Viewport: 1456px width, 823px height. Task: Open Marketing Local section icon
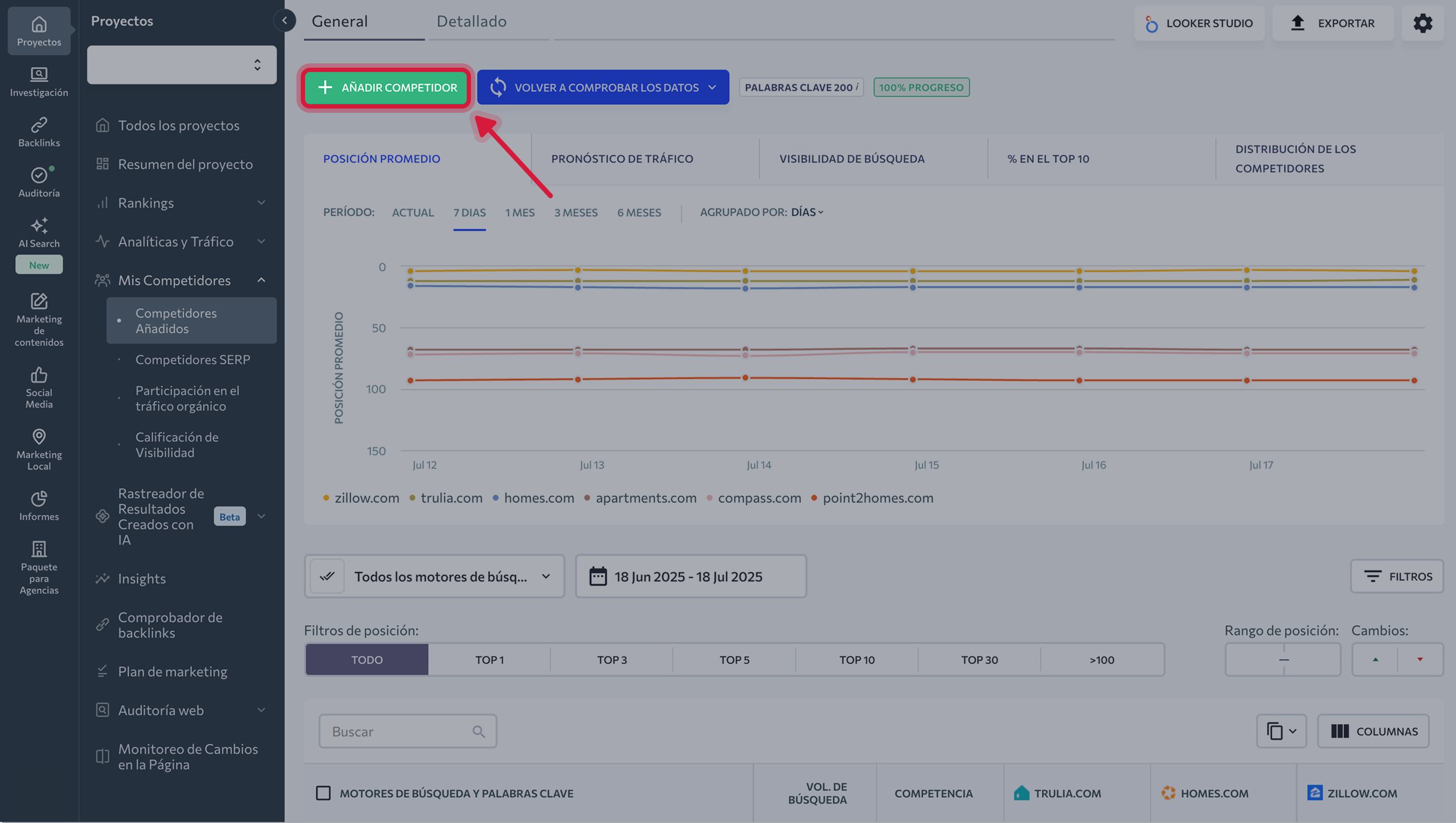(x=39, y=436)
